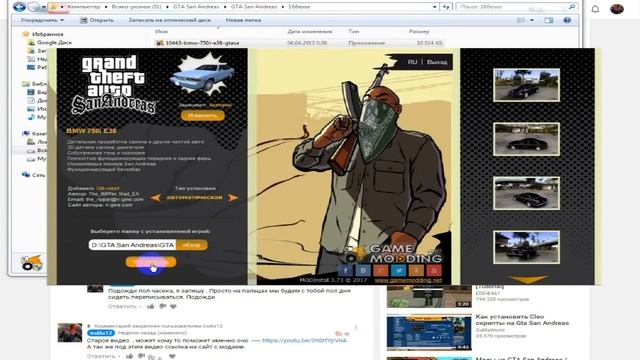Sort files by Дата изменения column
The width and height of the screenshot is (640, 360).
pos(310,31)
